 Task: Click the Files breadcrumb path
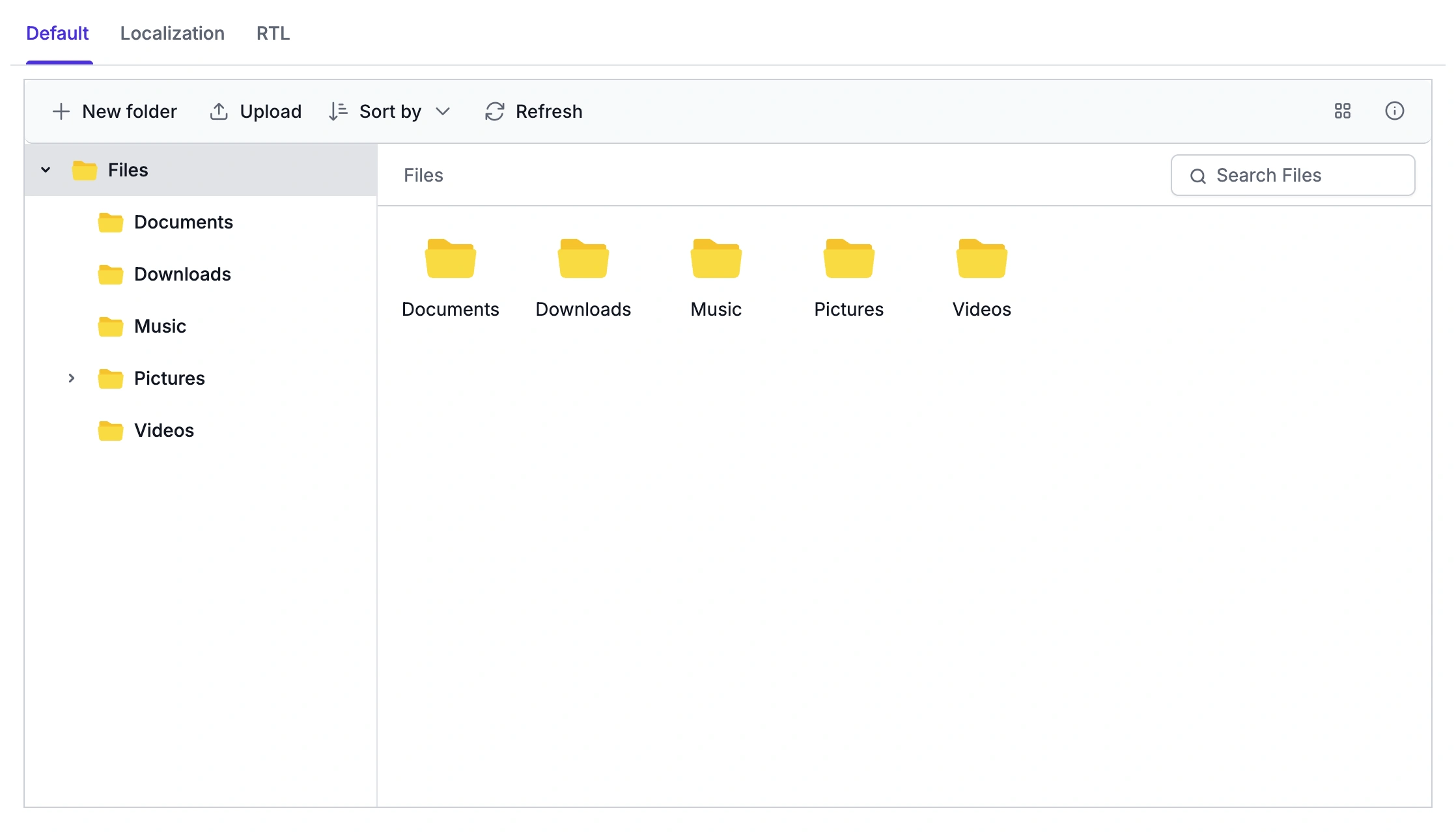click(423, 175)
